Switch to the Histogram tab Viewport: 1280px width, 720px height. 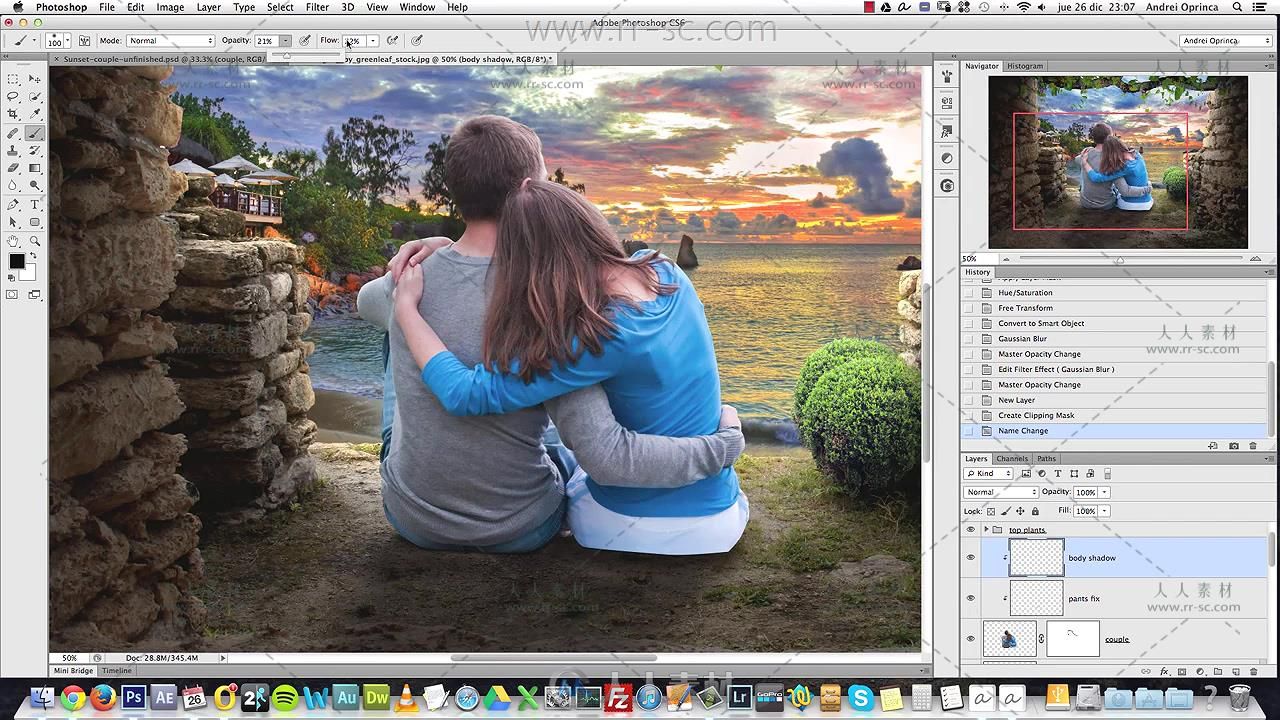coord(1025,66)
